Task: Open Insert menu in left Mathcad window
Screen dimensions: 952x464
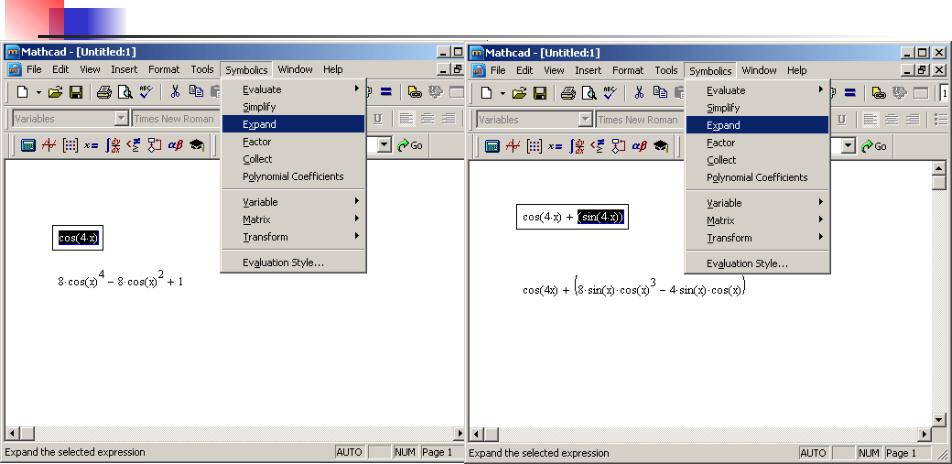Action: (124, 69)
